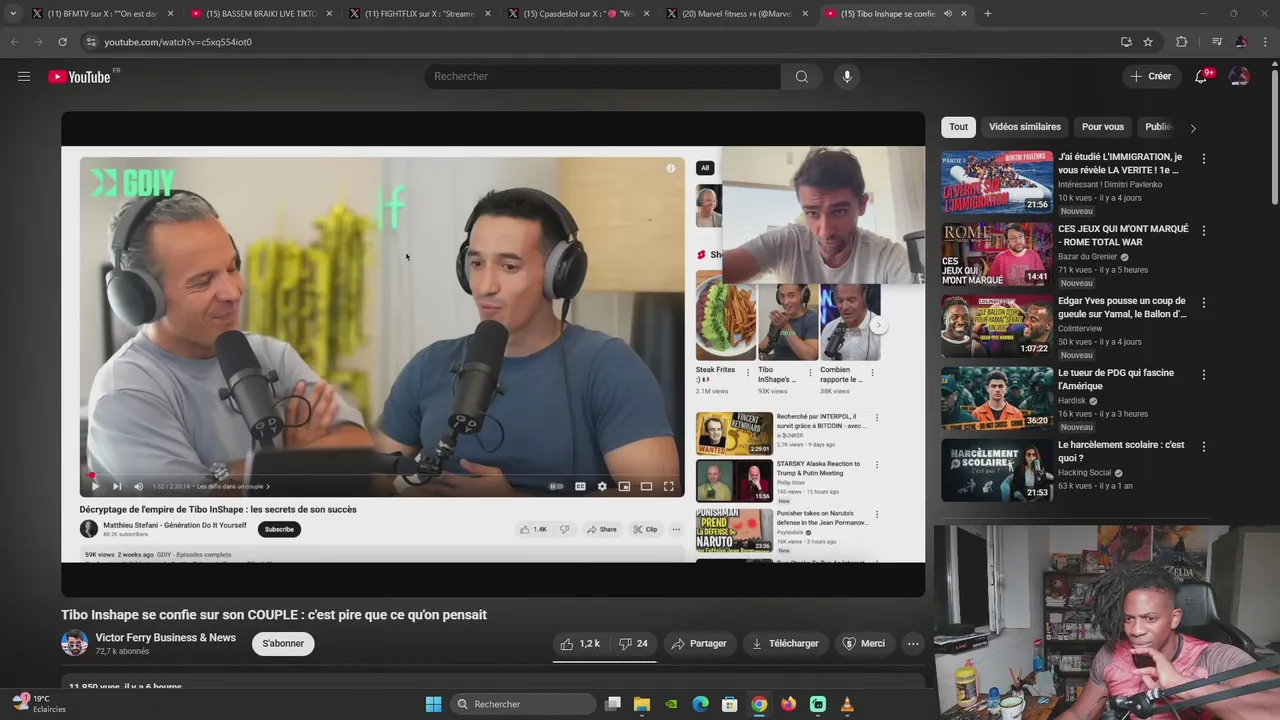Open the Windows Start menu
The height and width of the screenshot is (720, 1280).
click(433, 704)
